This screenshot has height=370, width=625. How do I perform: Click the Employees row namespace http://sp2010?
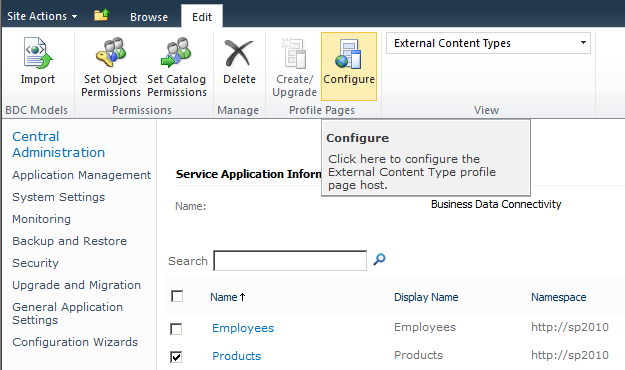click(x=570, y=327)
